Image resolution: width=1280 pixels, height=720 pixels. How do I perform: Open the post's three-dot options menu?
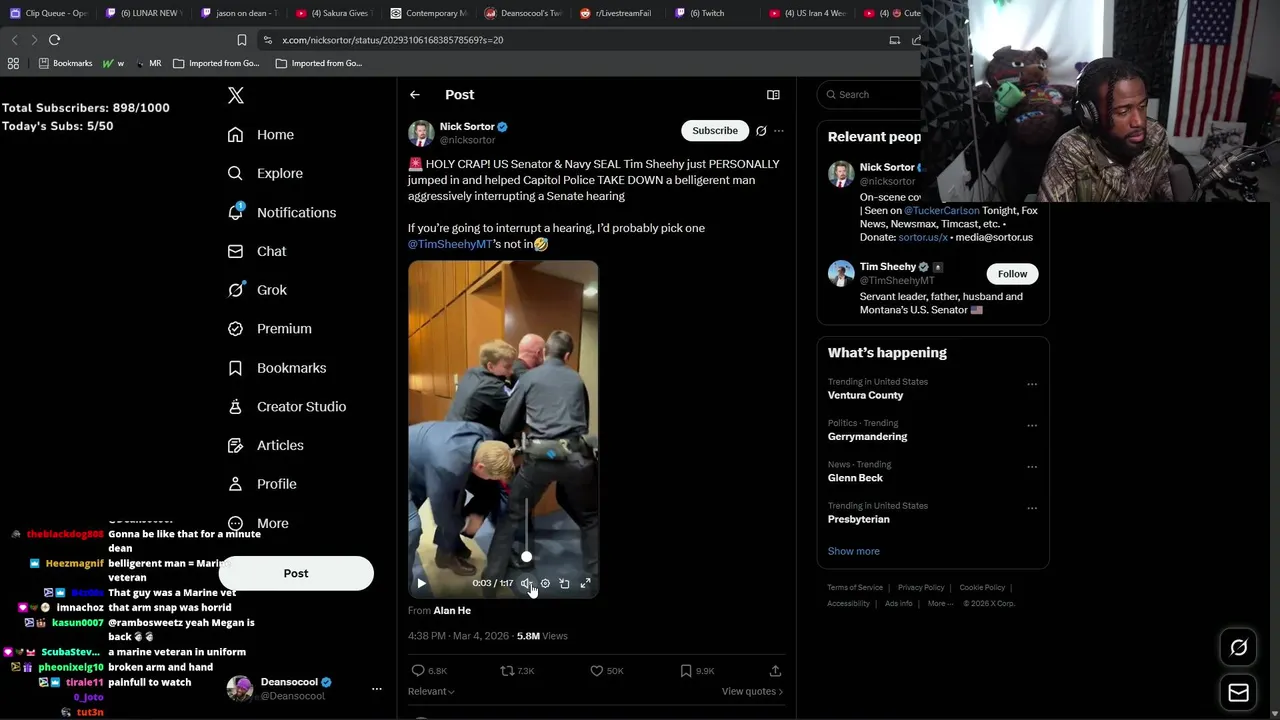tap(779, 131)
